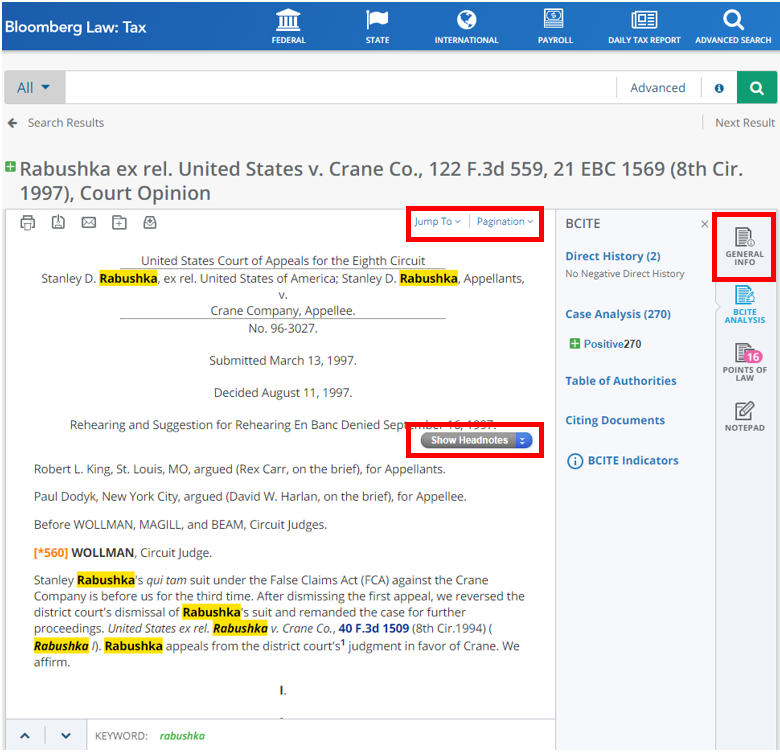Click the print icon in document toolbar
The height and width of the screenshot is (752, 780).
[28, 222]
